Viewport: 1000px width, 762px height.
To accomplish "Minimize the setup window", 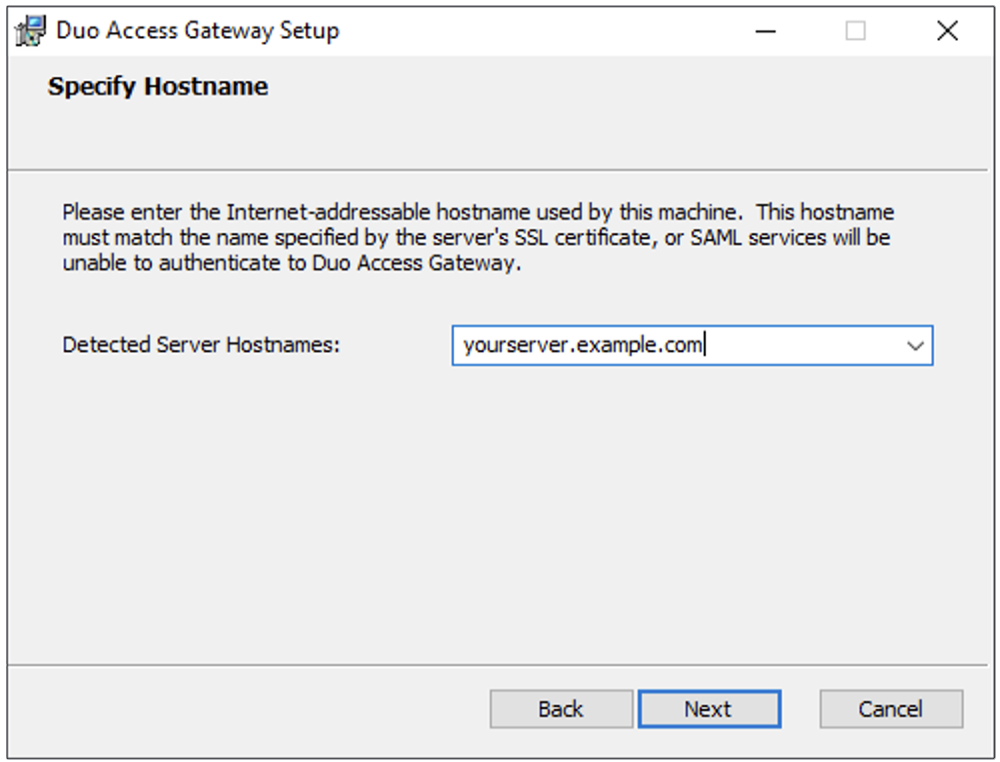I will (765, 31).
